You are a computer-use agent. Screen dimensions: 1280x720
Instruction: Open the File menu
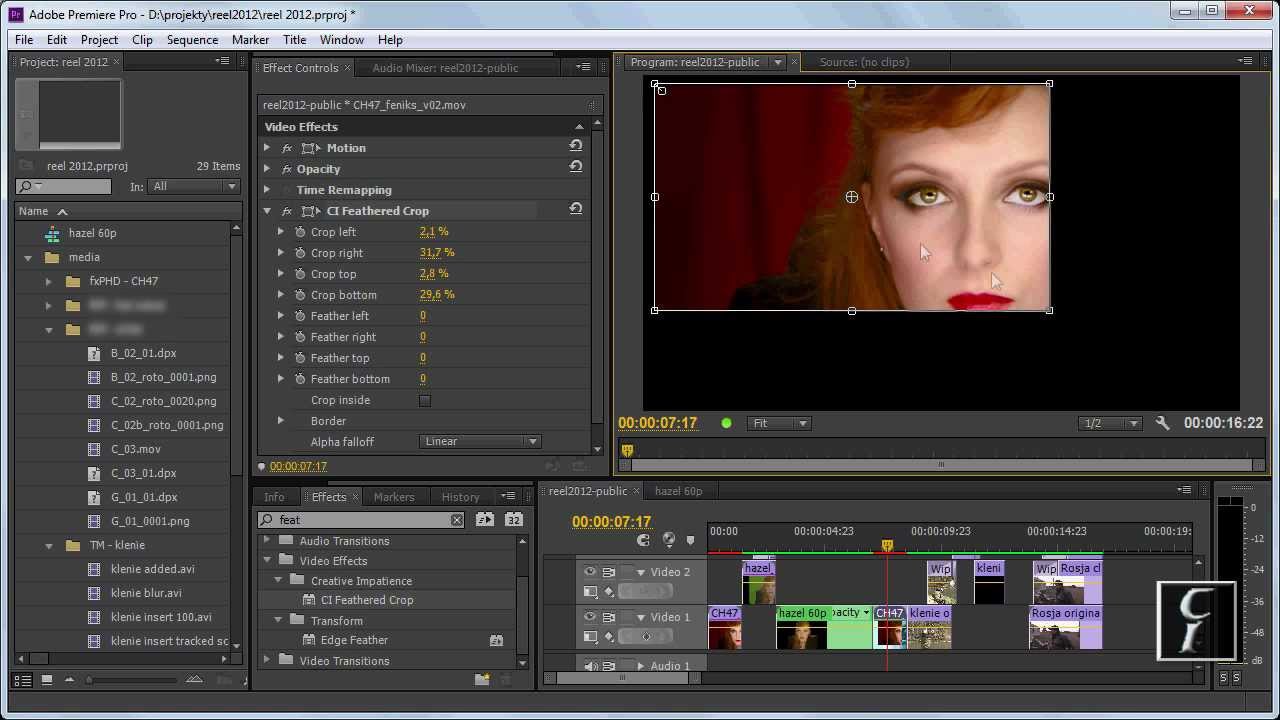[24, 40]
